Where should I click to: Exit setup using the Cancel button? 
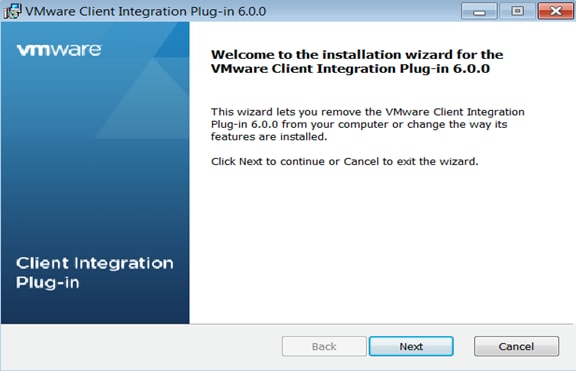516,346
